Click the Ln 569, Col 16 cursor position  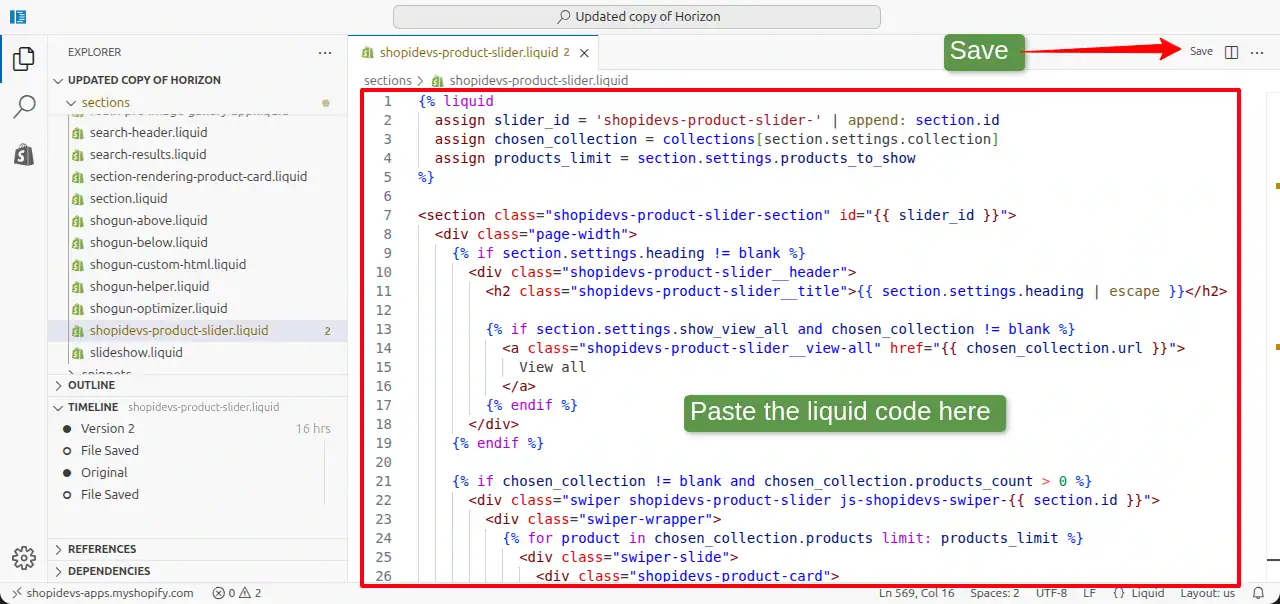917,593
